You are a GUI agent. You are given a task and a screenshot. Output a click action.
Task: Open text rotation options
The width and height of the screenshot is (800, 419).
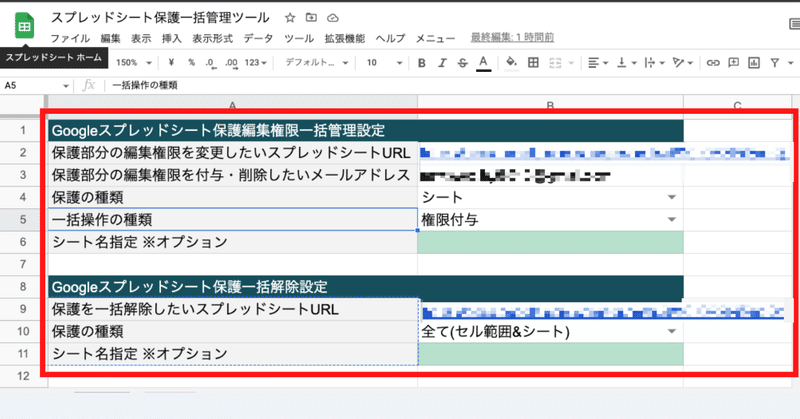[683, 63]
